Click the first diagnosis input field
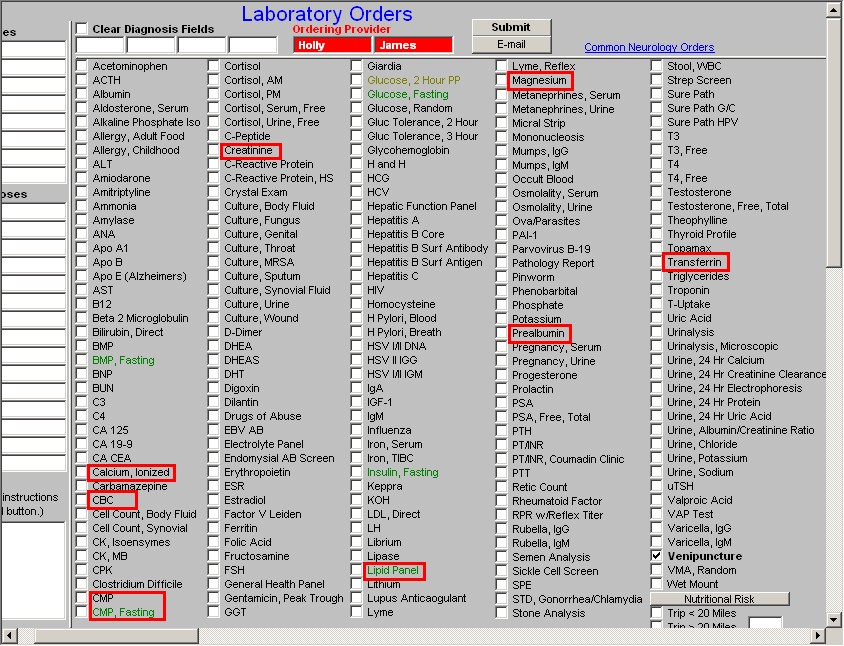 tap(100, 45)
